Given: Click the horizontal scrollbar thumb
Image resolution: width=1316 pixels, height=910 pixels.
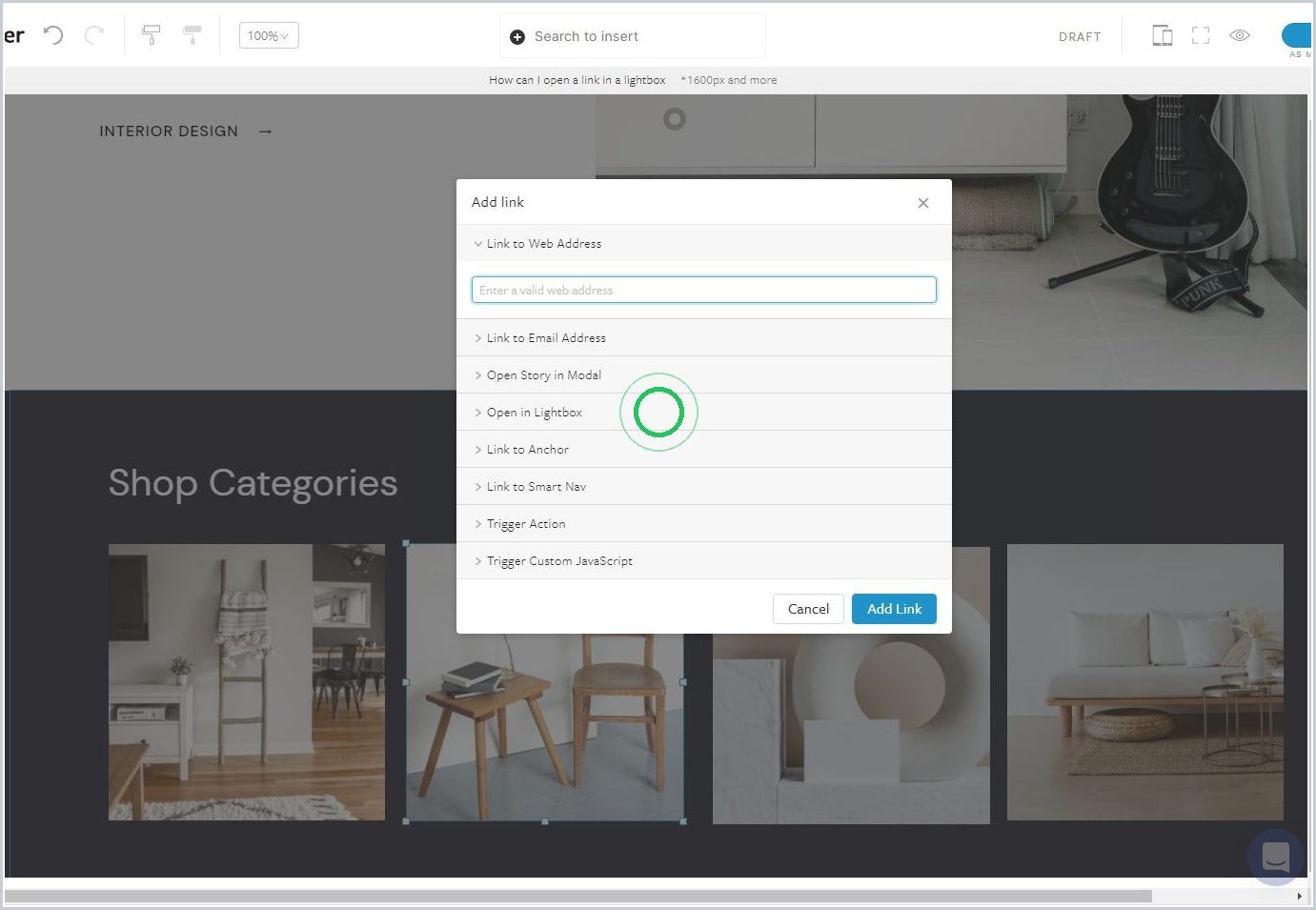Looking at the screenshot, I should tap(578, 896).
